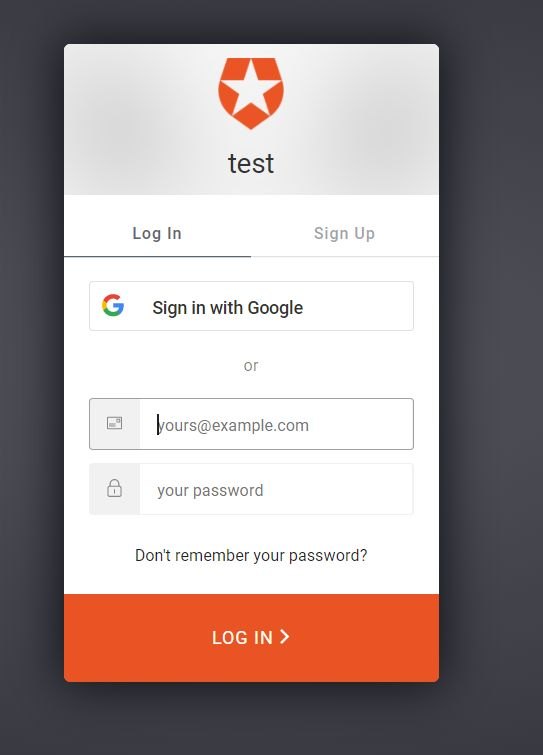
Task: Submit with the orange LOG IN button
Action: 251,638
